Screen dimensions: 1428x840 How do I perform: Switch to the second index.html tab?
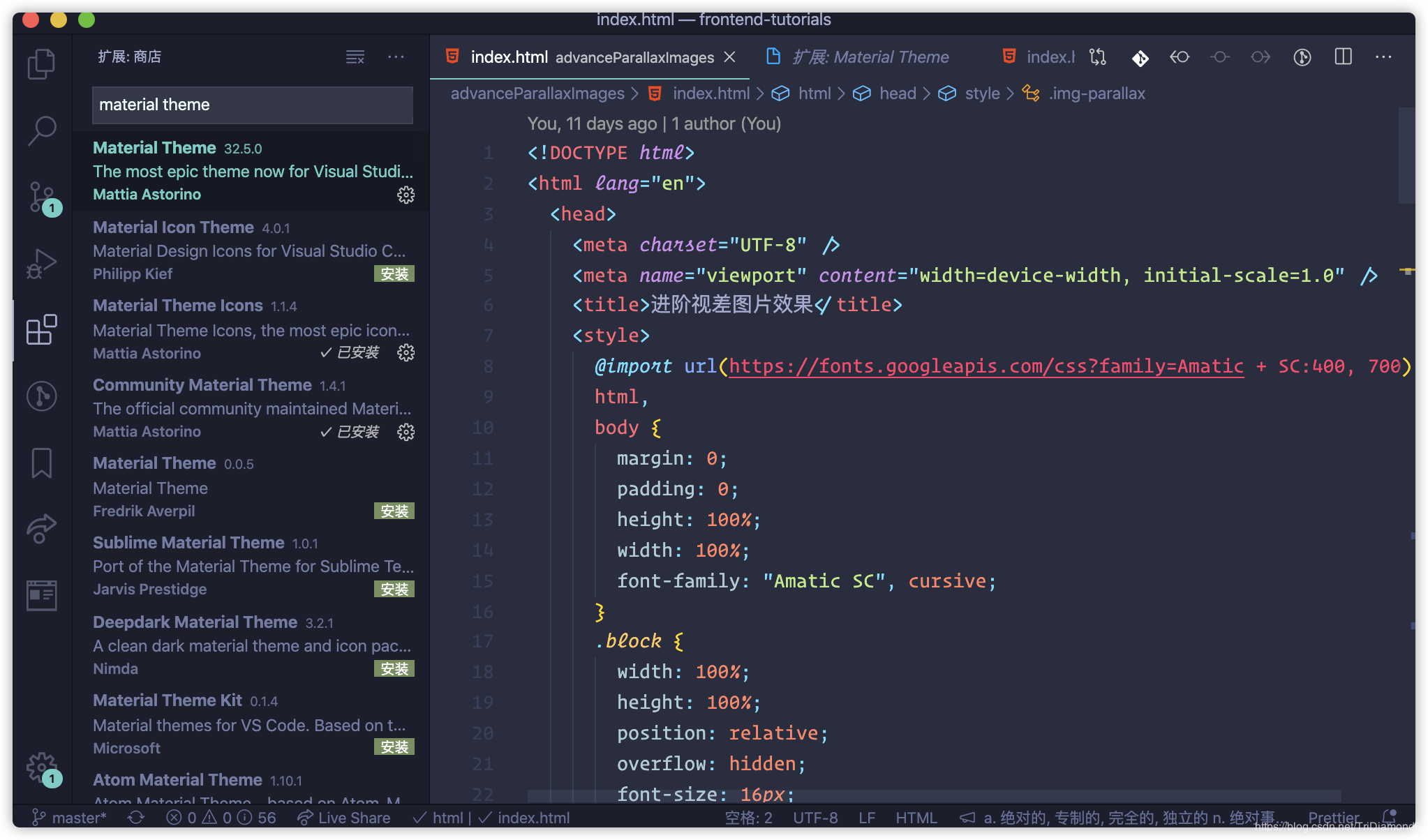(x=1039, y=57)
